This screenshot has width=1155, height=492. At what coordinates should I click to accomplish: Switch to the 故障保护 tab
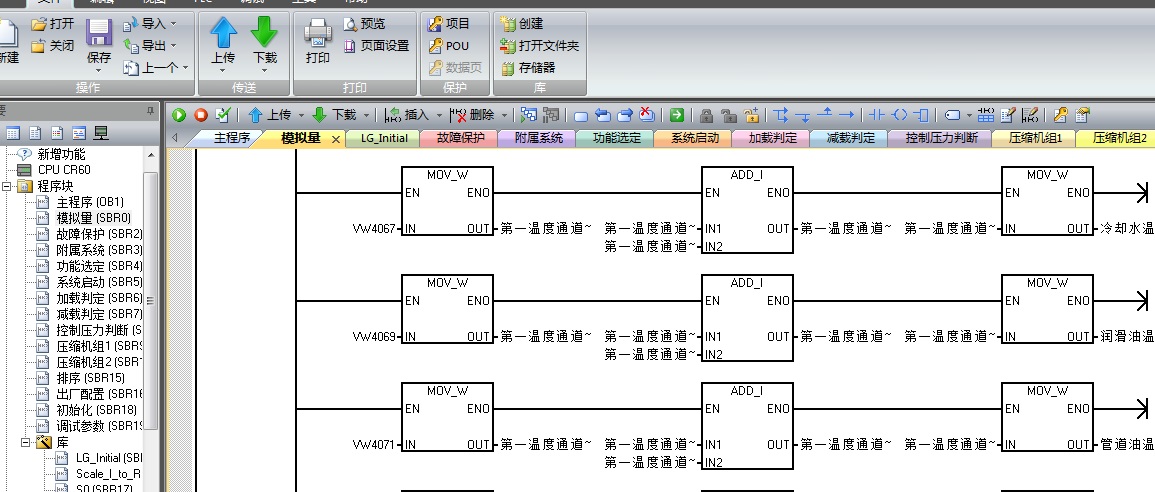(x=460, y=139)
